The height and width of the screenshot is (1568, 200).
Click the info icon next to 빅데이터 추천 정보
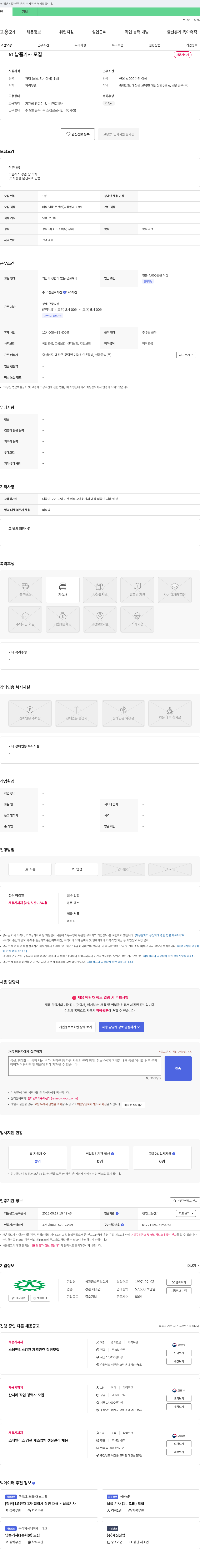point(34,1482)
